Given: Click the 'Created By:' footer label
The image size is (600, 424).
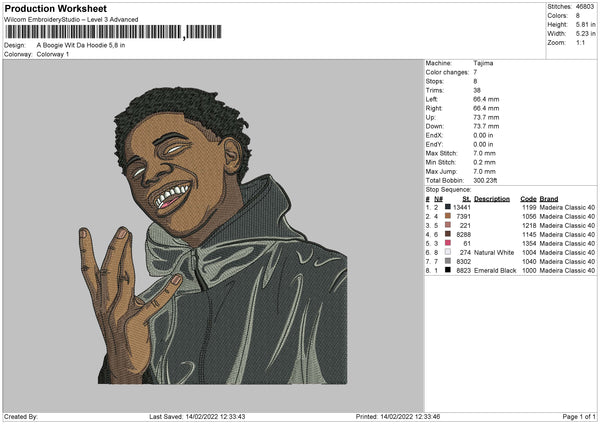Looking at the screenshot, I should (x=21, y=417).
